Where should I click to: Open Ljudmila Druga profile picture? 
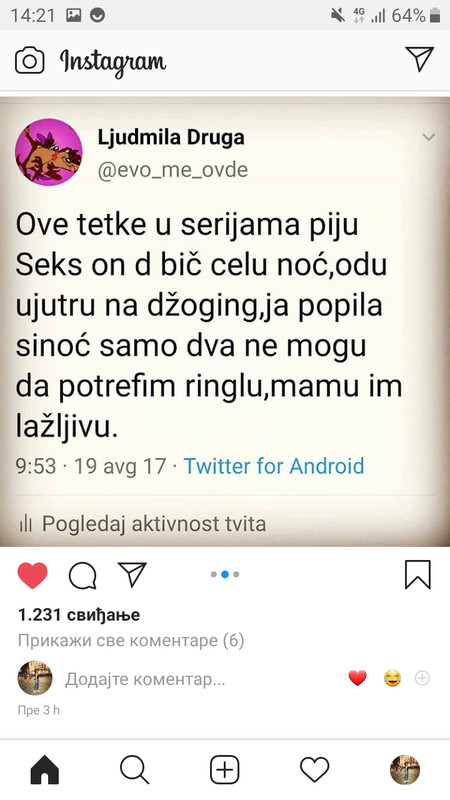pyautogui.click(x=48, y=152)
